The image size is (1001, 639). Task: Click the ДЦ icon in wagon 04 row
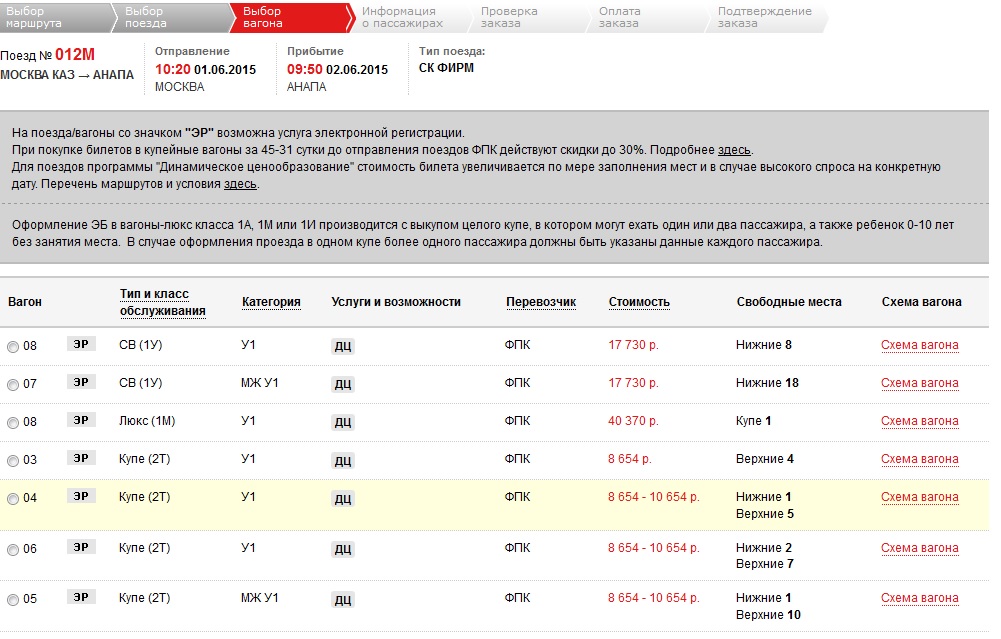[x=342, y=498]
